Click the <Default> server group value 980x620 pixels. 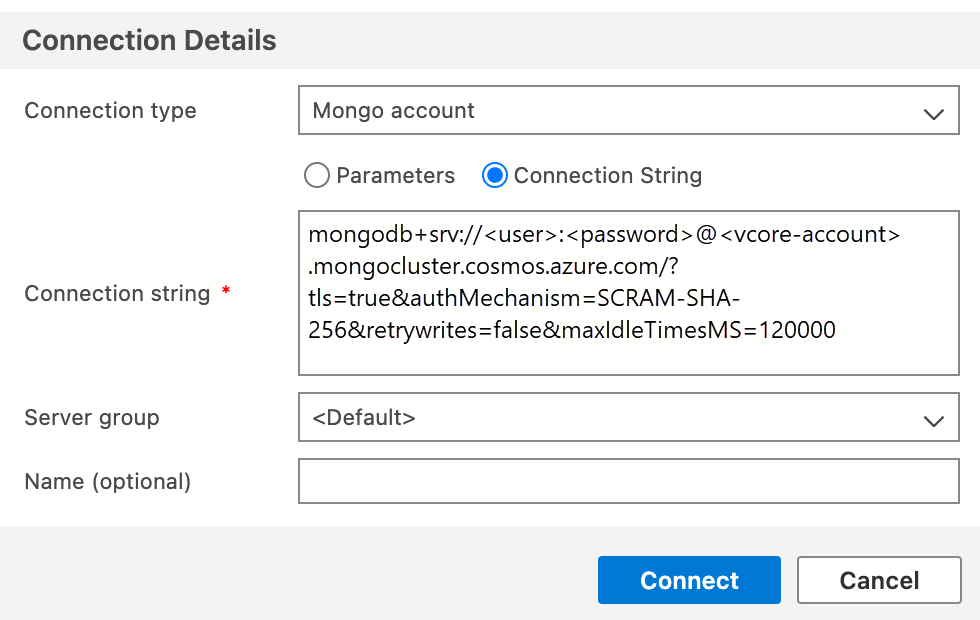(x=364, y=417)
